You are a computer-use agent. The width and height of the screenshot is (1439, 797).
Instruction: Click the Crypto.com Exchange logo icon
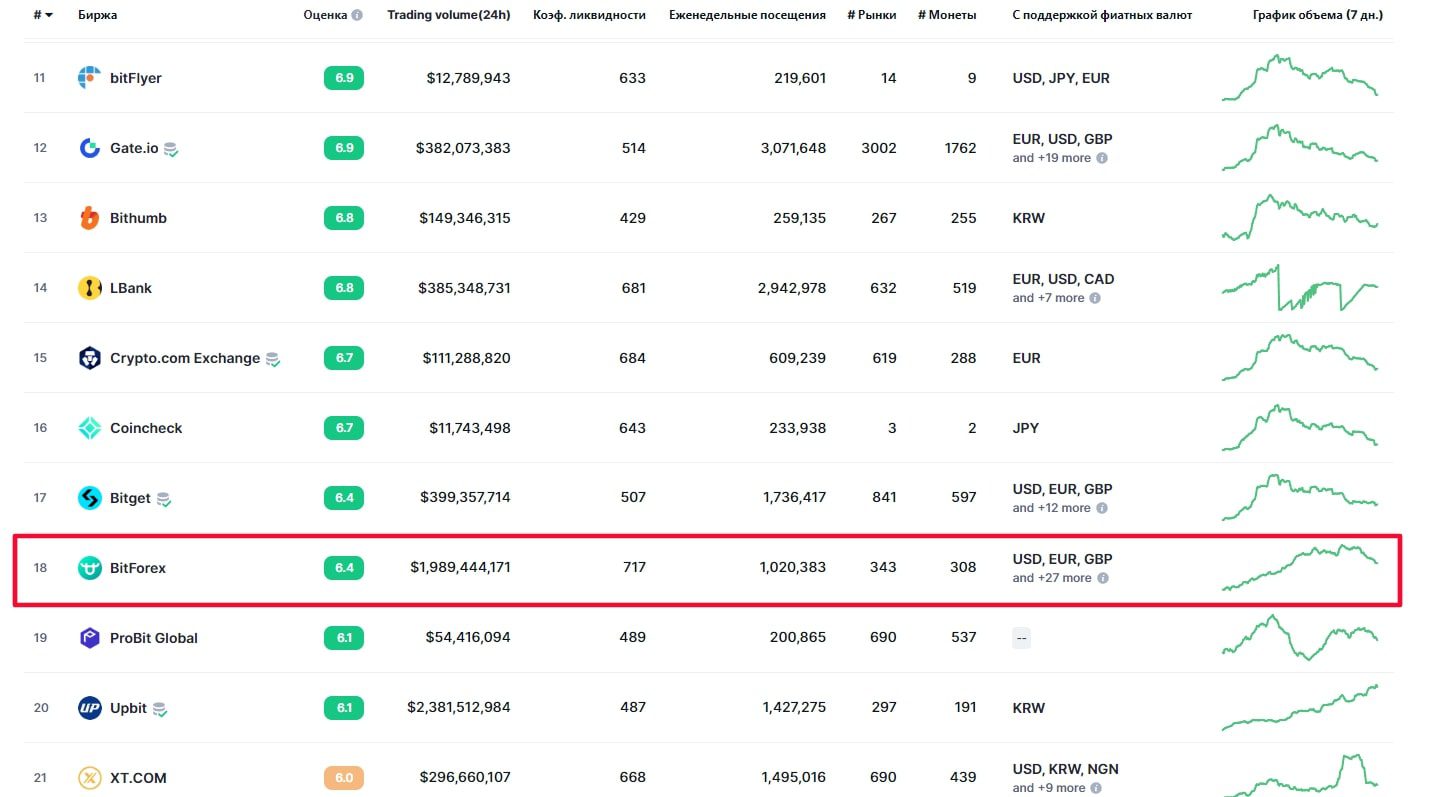(x=89, y=358)
